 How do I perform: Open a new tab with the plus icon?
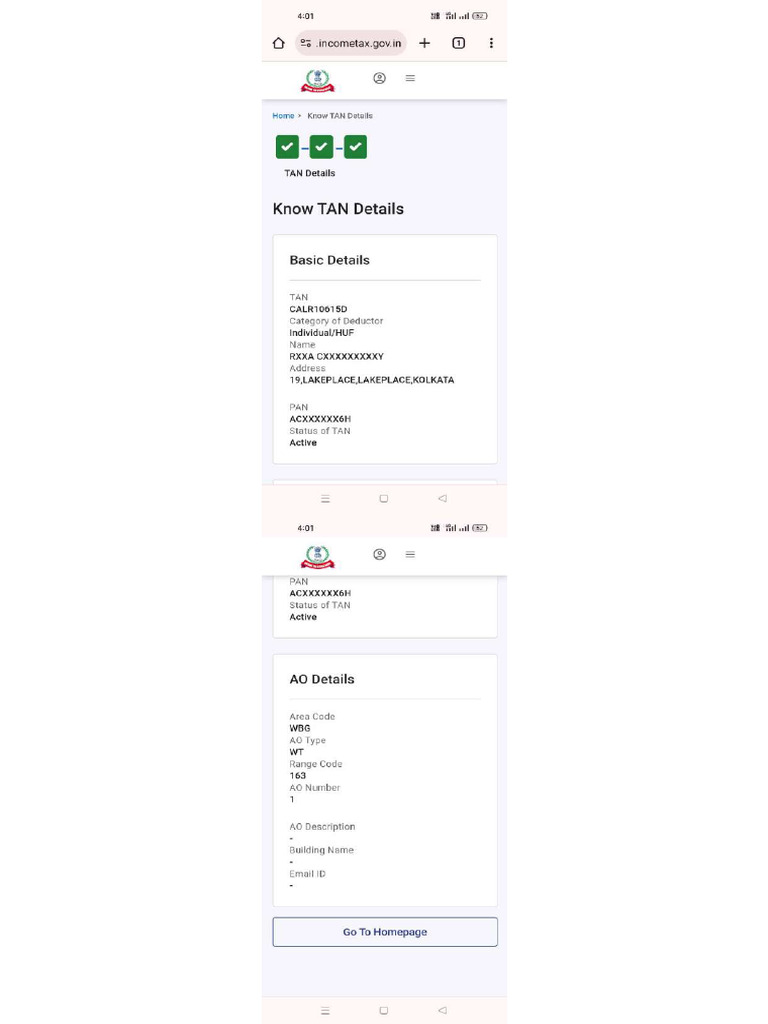coord(424,43)
